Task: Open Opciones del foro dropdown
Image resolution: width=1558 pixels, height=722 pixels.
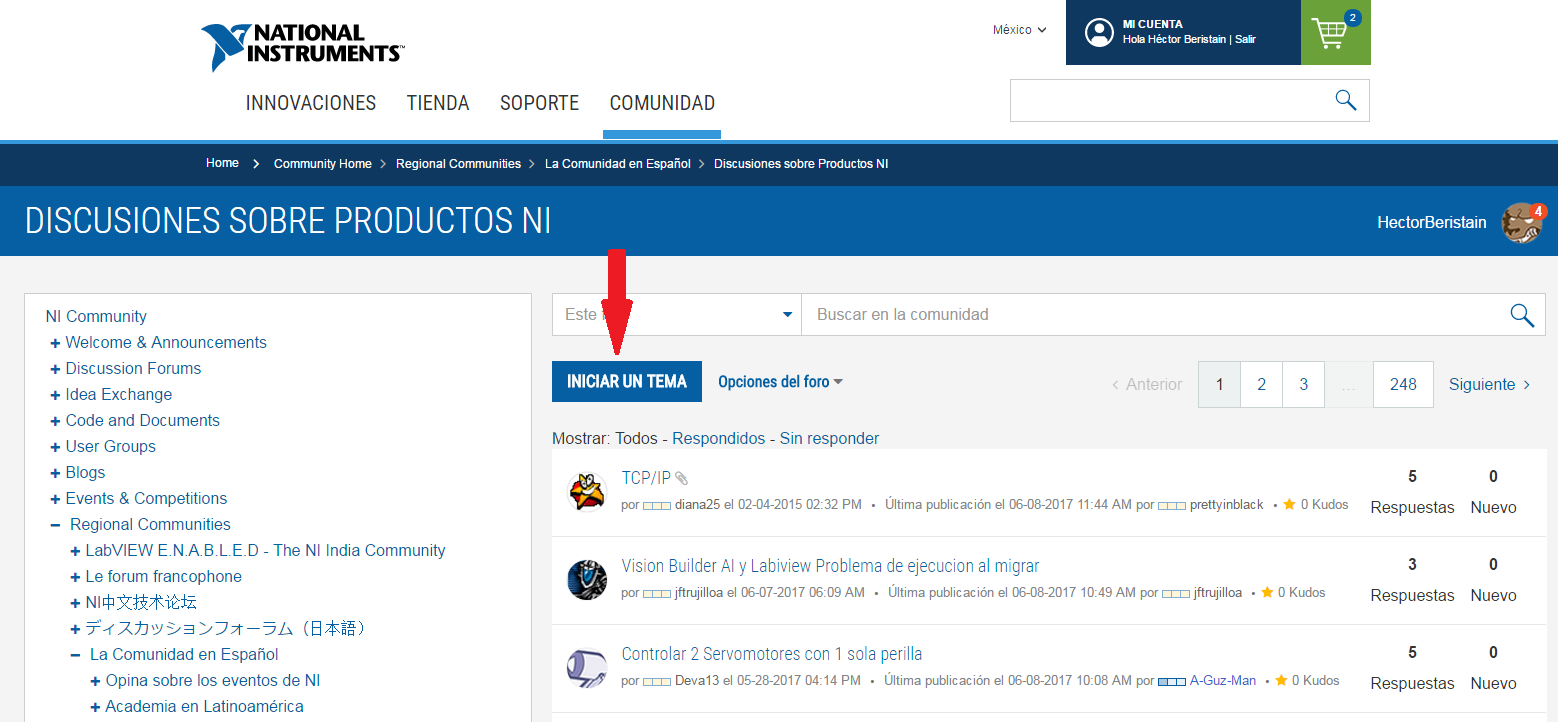Action: pos(780,381)
